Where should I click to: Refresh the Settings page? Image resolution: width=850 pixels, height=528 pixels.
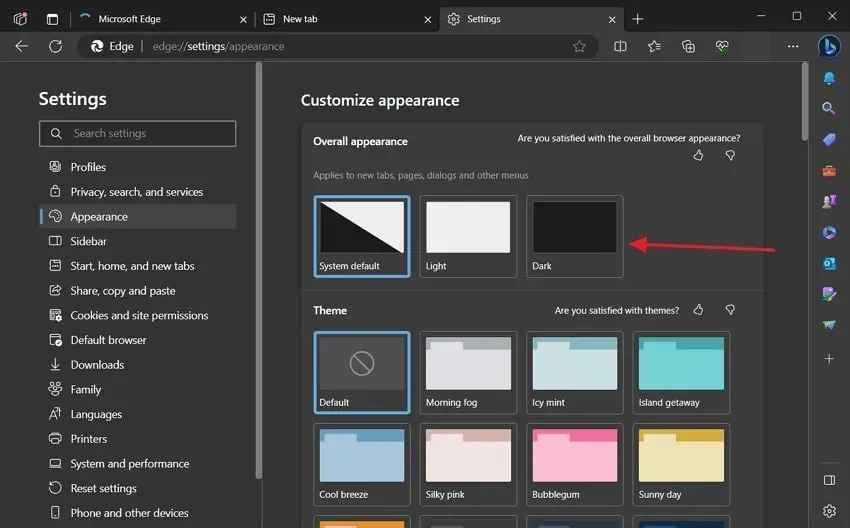[x=55, y=46]
